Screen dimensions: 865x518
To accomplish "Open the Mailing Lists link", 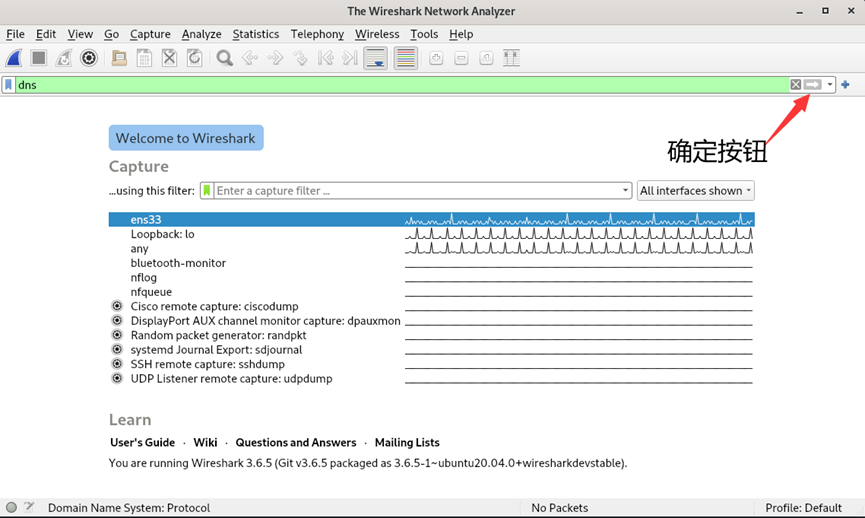I will point(407,442).
